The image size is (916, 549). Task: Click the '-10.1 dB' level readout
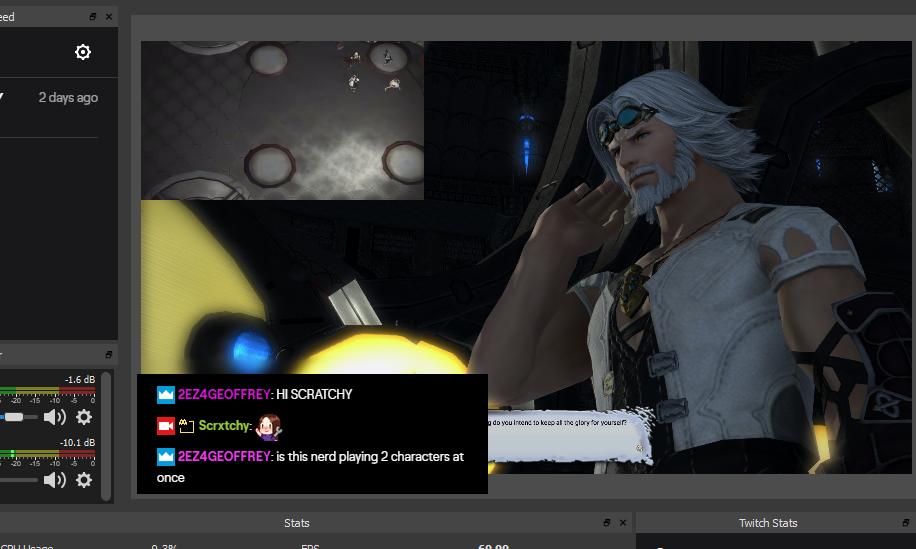tap(77, 443)
